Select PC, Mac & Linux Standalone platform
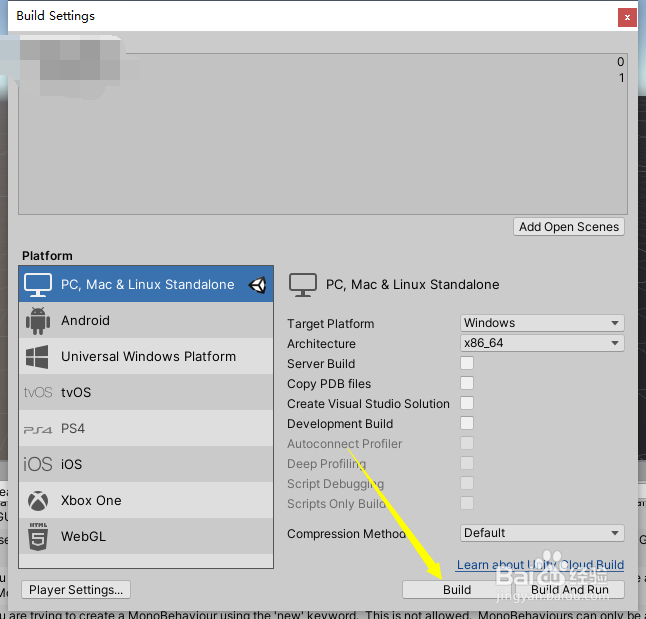This screenshot has width=646, height=619. click(146, 284)
